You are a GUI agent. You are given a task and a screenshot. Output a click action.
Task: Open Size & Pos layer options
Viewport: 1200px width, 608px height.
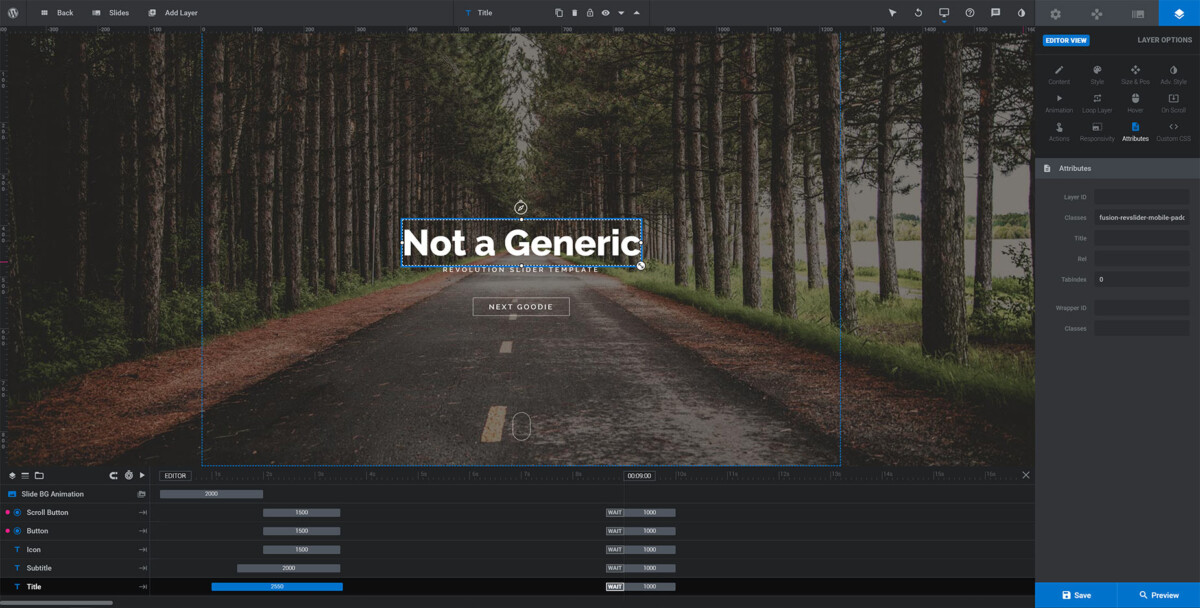[x=1134, y=73]
